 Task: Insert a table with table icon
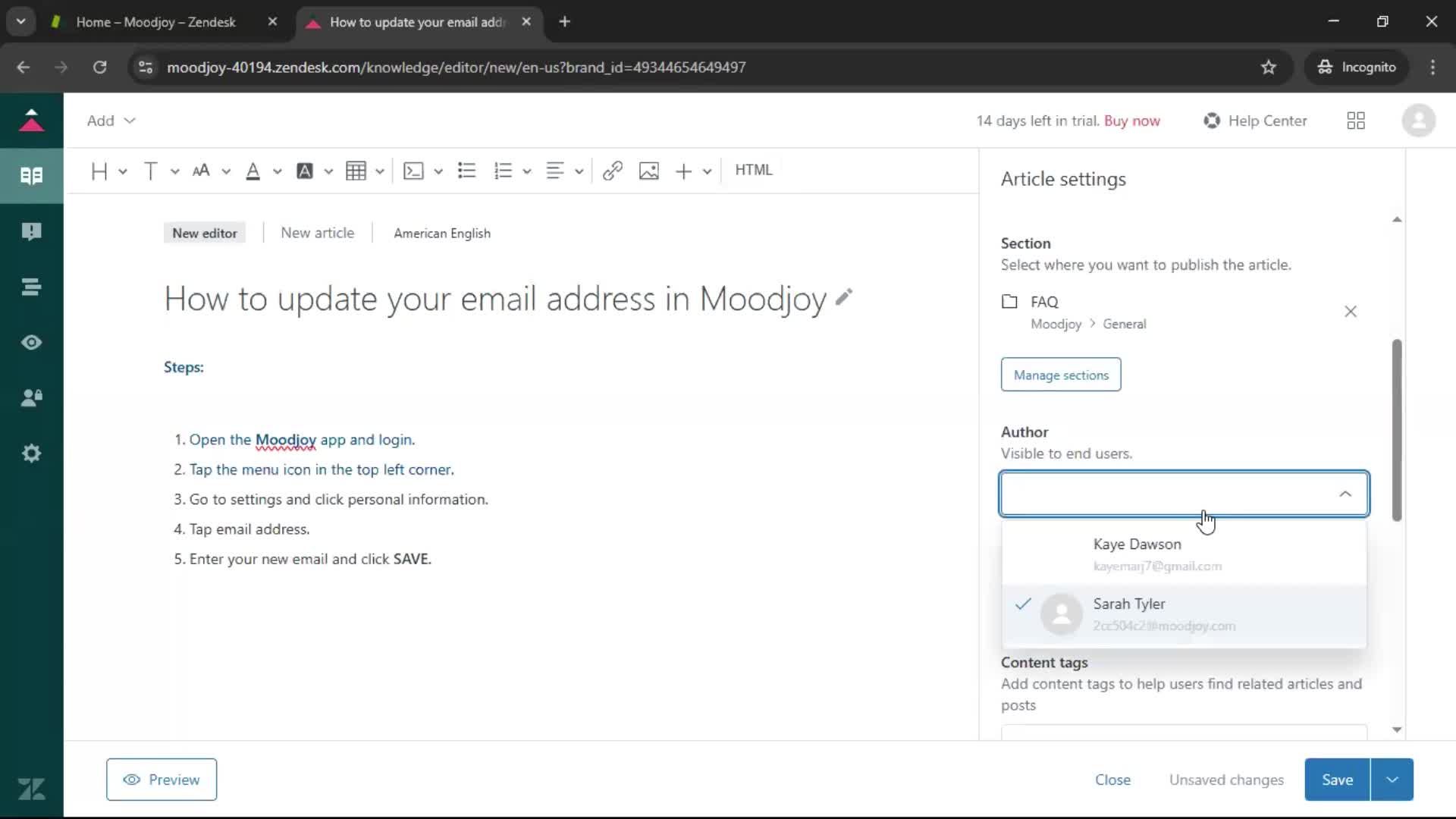[x=356, y=171]
